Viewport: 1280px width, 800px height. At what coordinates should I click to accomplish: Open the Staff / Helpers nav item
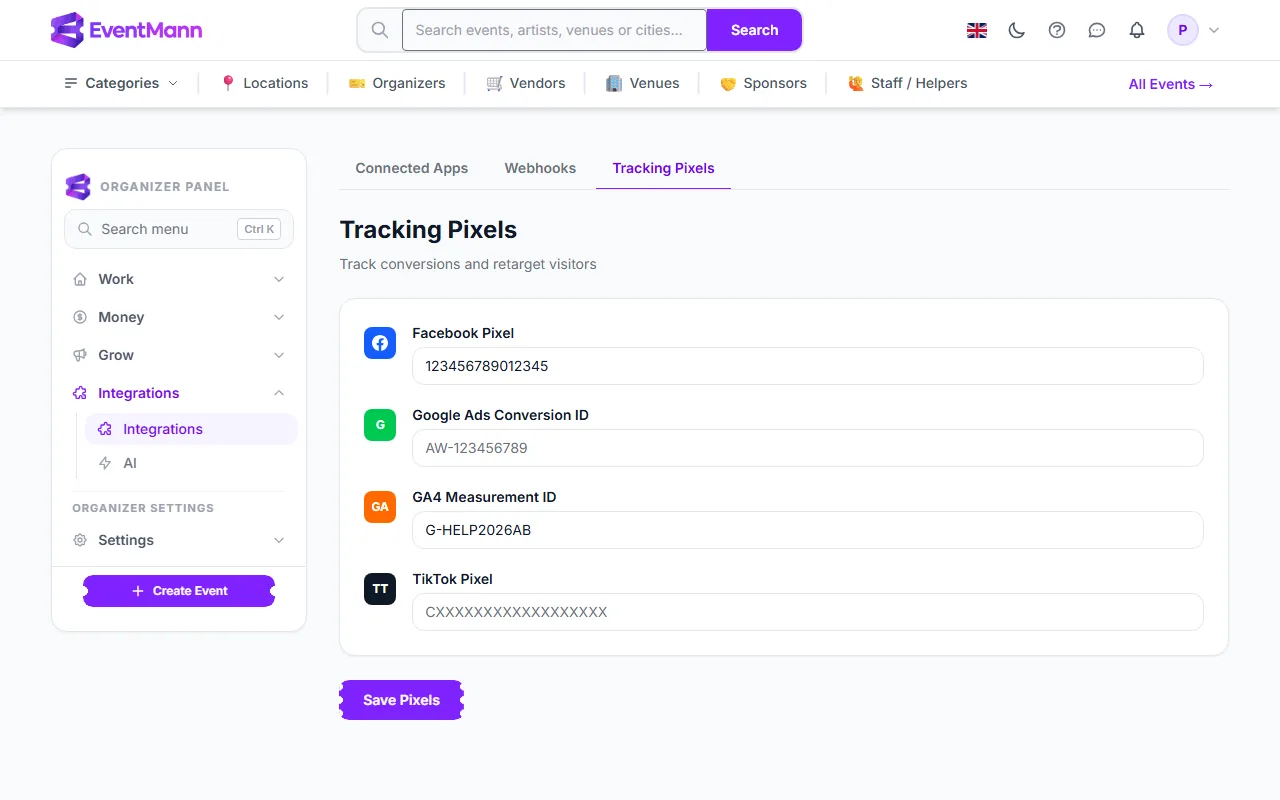pyautogui.click(x=908, y=83)
